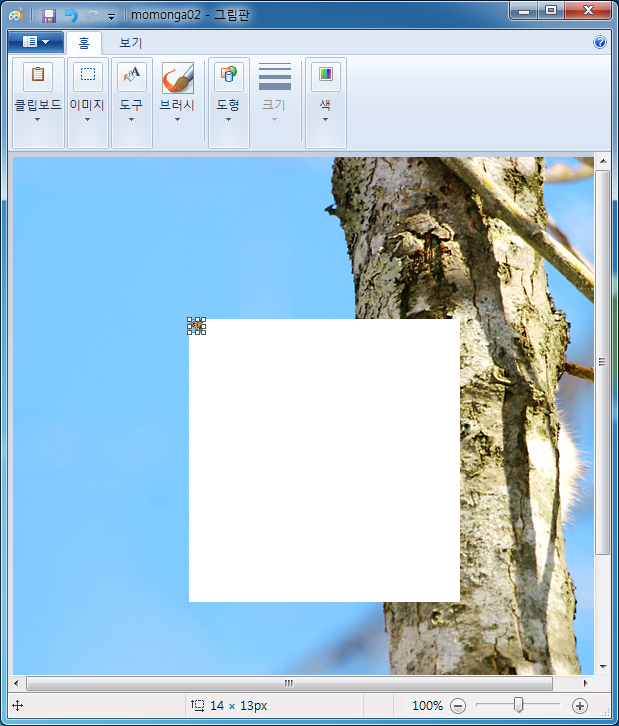Zoom in with the plus button
Image resolution: width=619 pixels, height=726 pixels.
[580, 706]
